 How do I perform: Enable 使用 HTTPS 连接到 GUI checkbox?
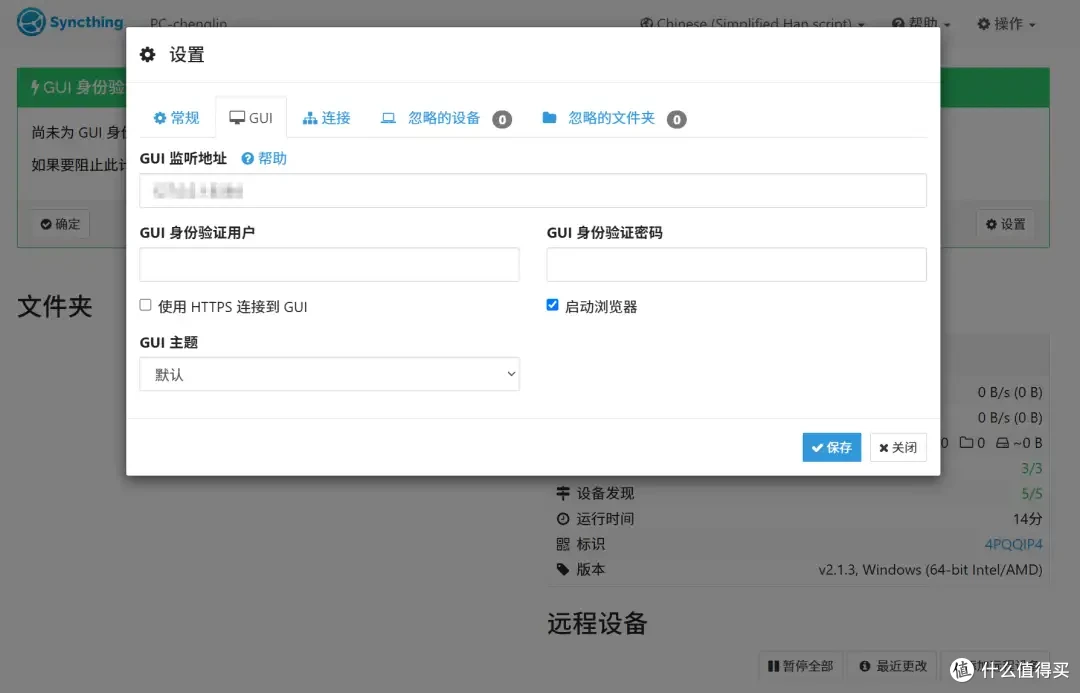point(145,305)
